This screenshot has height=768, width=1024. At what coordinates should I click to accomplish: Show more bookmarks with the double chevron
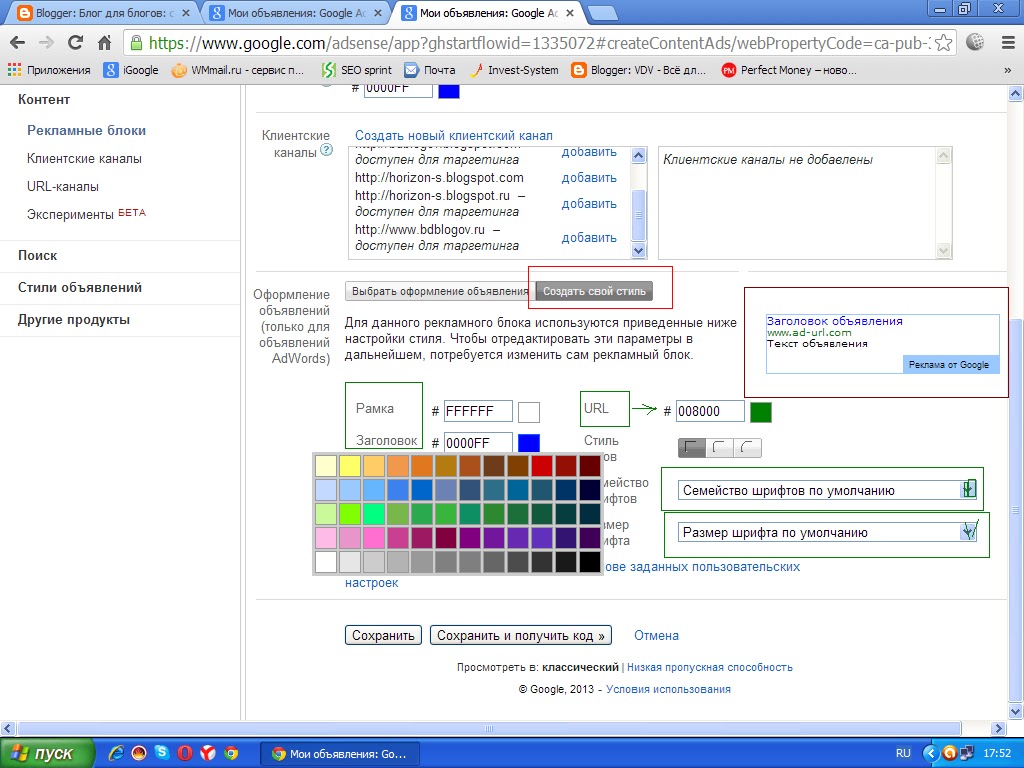point(1007,70)
